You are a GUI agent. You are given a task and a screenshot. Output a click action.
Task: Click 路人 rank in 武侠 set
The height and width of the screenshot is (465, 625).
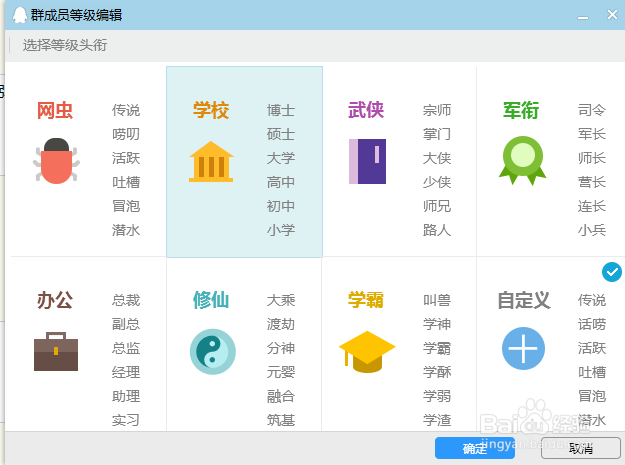(x=437, y=230)
